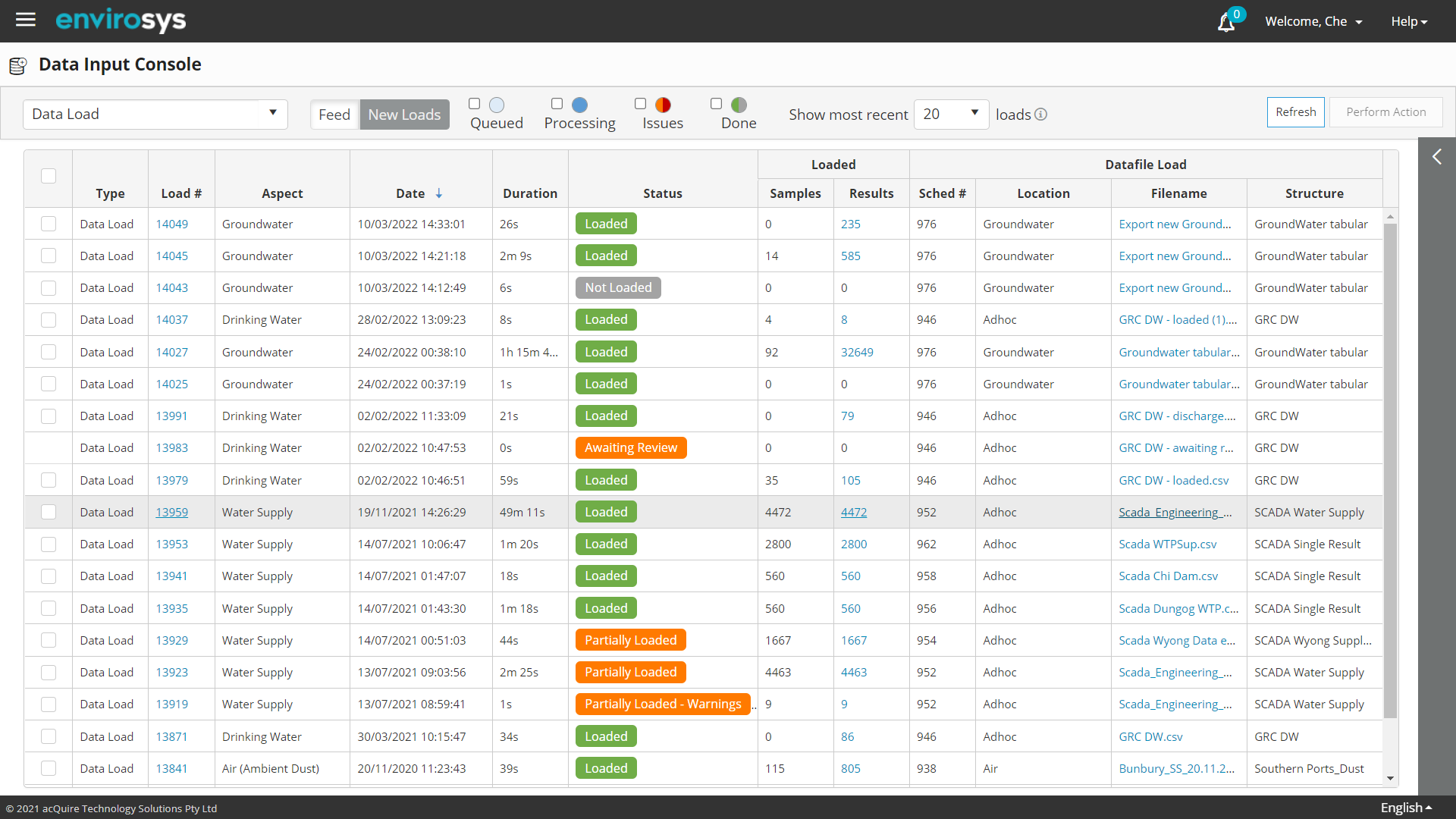
Task: Open the Data Load type dropdown
Action: (155, 115)
